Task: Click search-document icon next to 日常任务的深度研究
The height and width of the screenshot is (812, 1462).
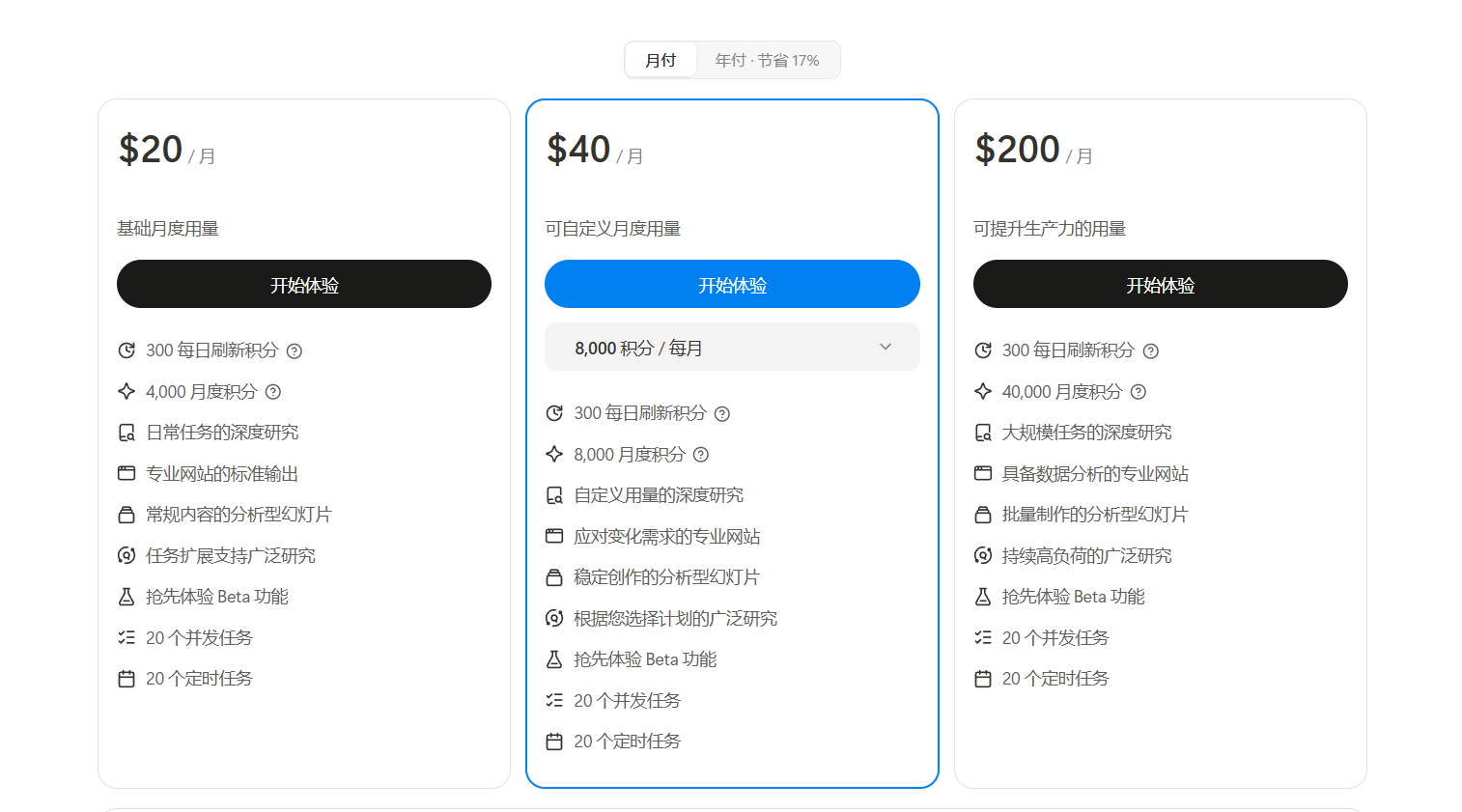Action: pyautogui.click(x=127, y=433)
